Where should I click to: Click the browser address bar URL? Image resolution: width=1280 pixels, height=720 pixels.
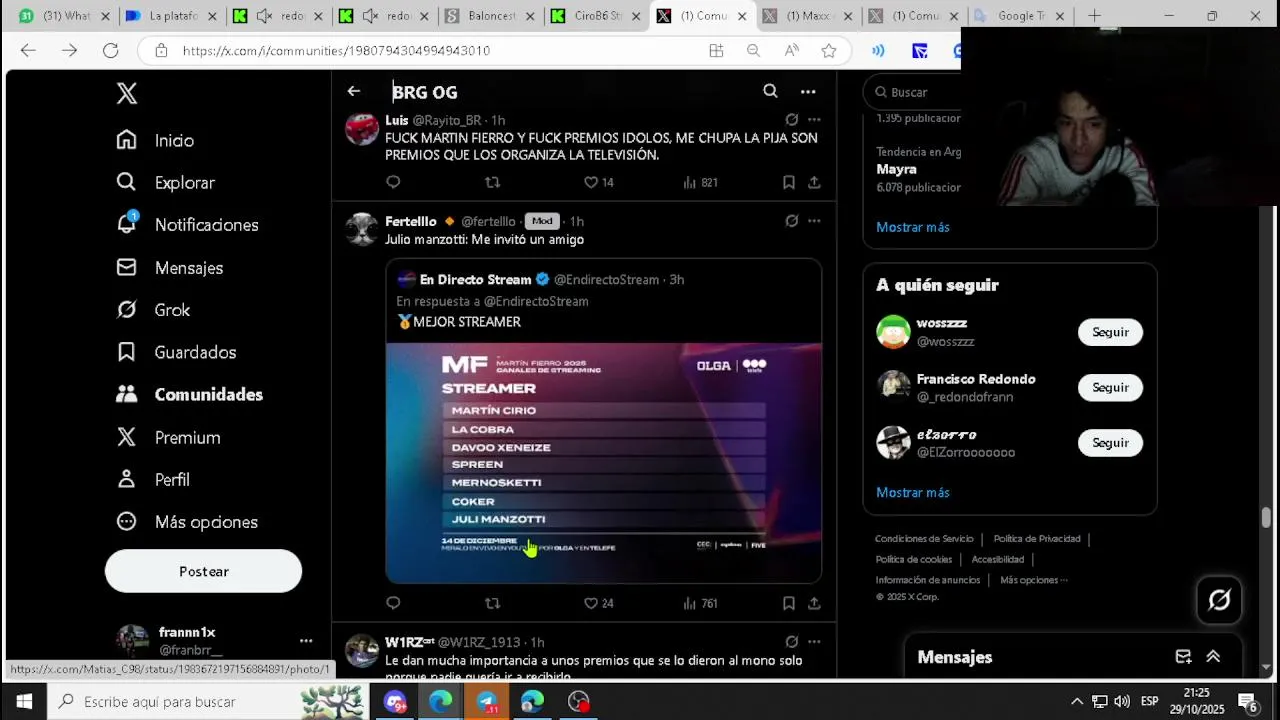pos(336,50)
